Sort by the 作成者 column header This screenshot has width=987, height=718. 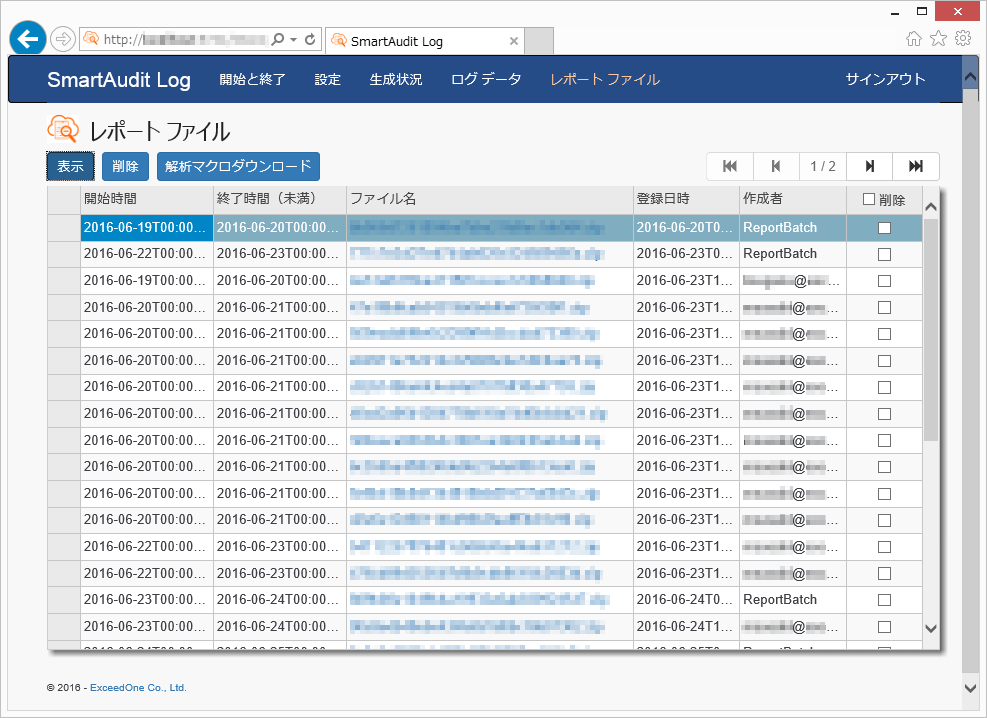(x=793, y=199)
